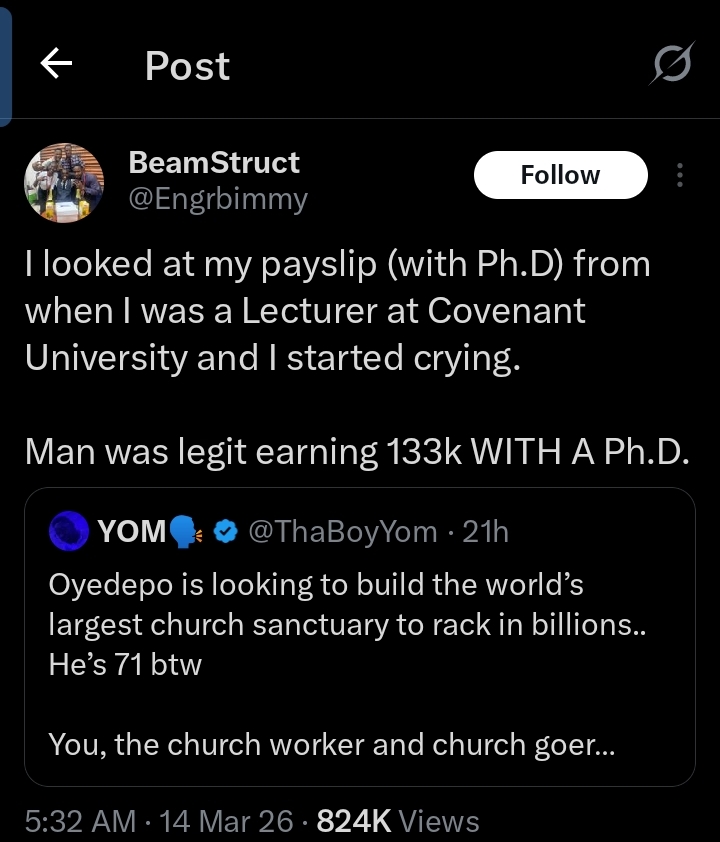Image resolution: width=720 pixels, height=842 pixels.
Task: Click the blue verified badge beside YOM
Action: (225, 531)
